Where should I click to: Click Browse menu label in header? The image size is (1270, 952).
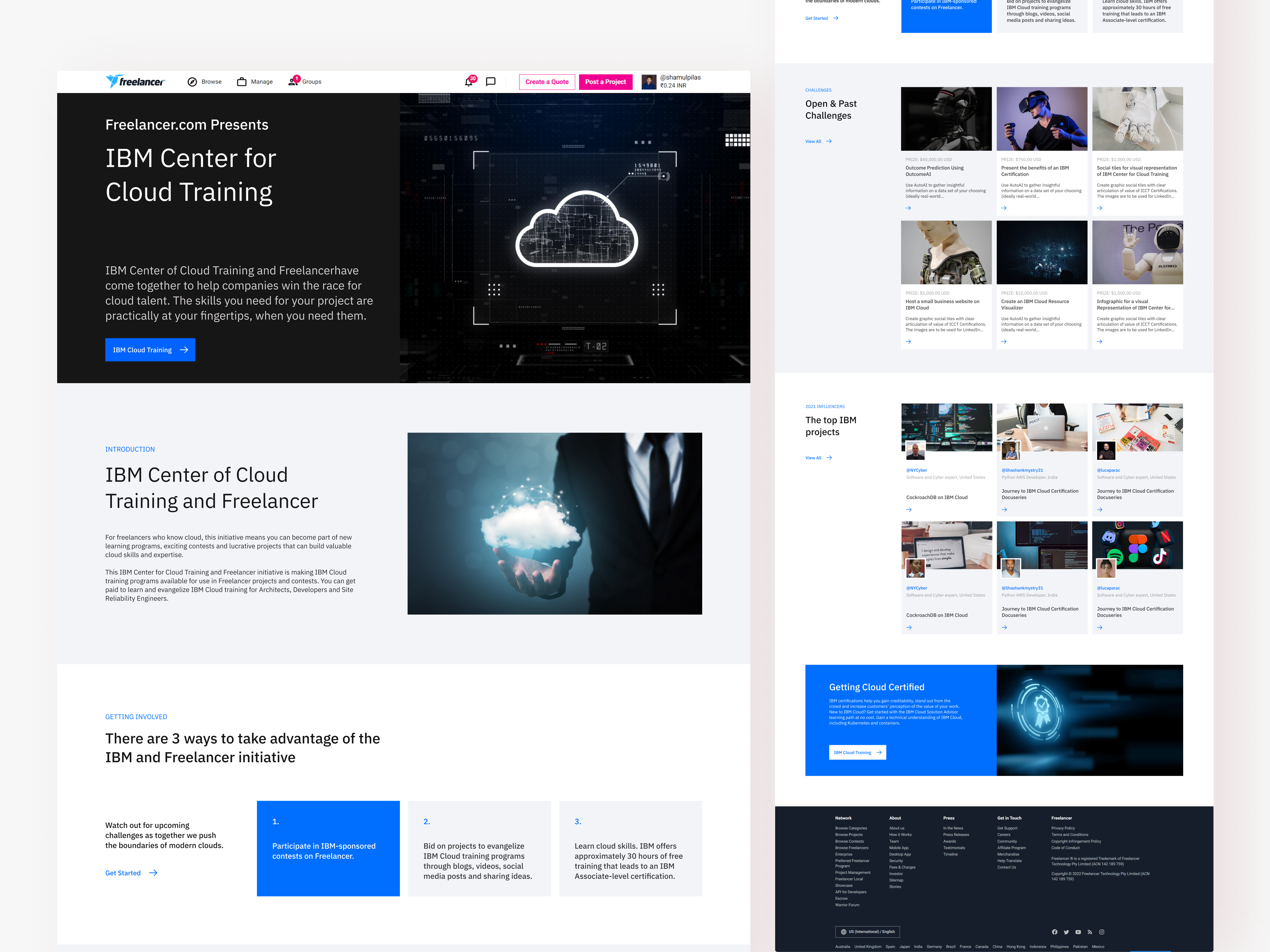[211, 82]
